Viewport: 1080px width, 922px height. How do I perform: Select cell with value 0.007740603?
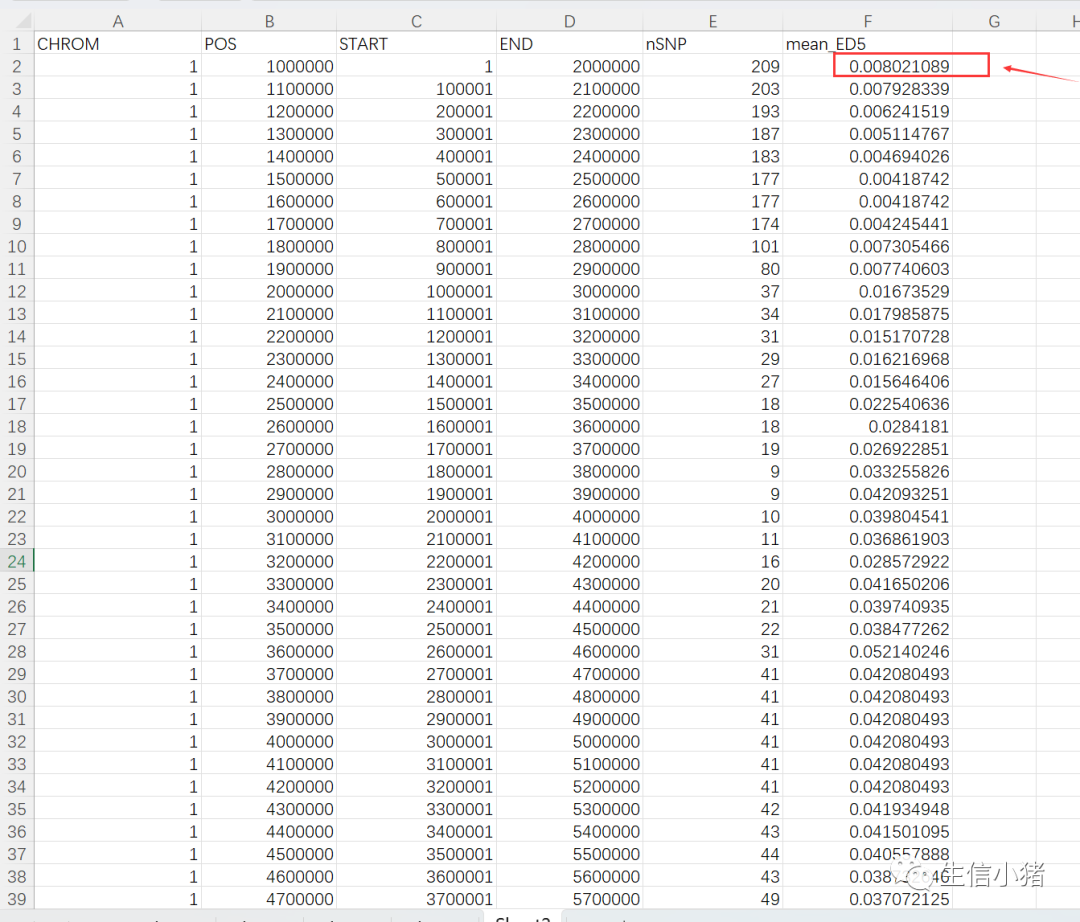[868, 269]
